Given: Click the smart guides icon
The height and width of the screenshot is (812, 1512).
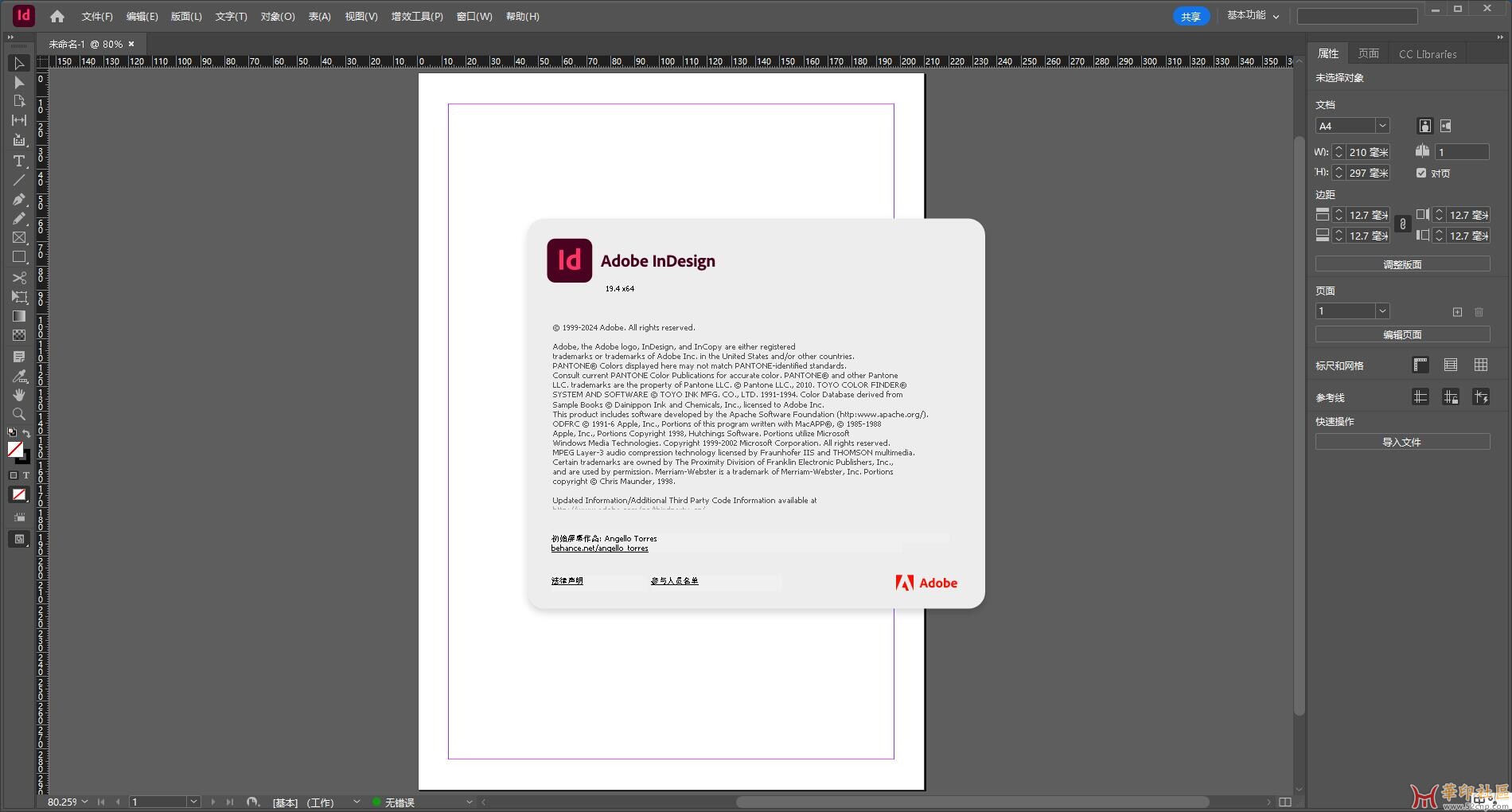Looking at the screenshot, I should pos(1481,397).
